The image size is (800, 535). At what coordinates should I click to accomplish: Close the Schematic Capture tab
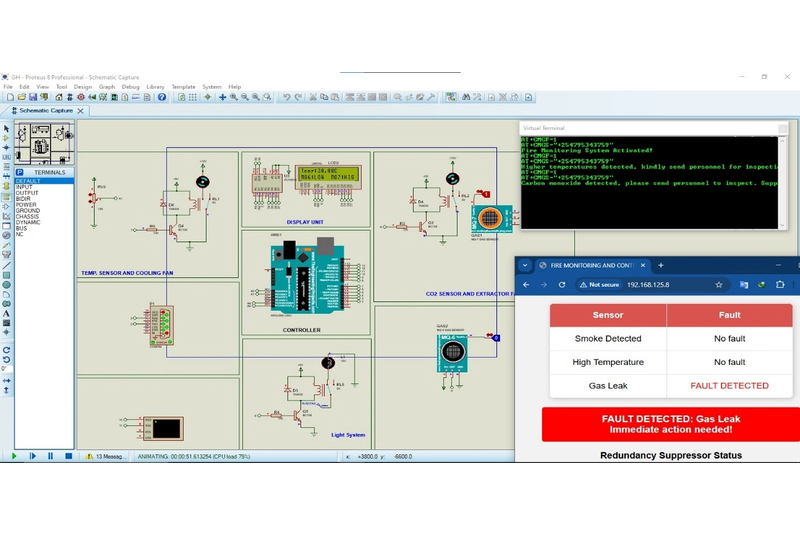pyautogui.click(x=81, y=111)
